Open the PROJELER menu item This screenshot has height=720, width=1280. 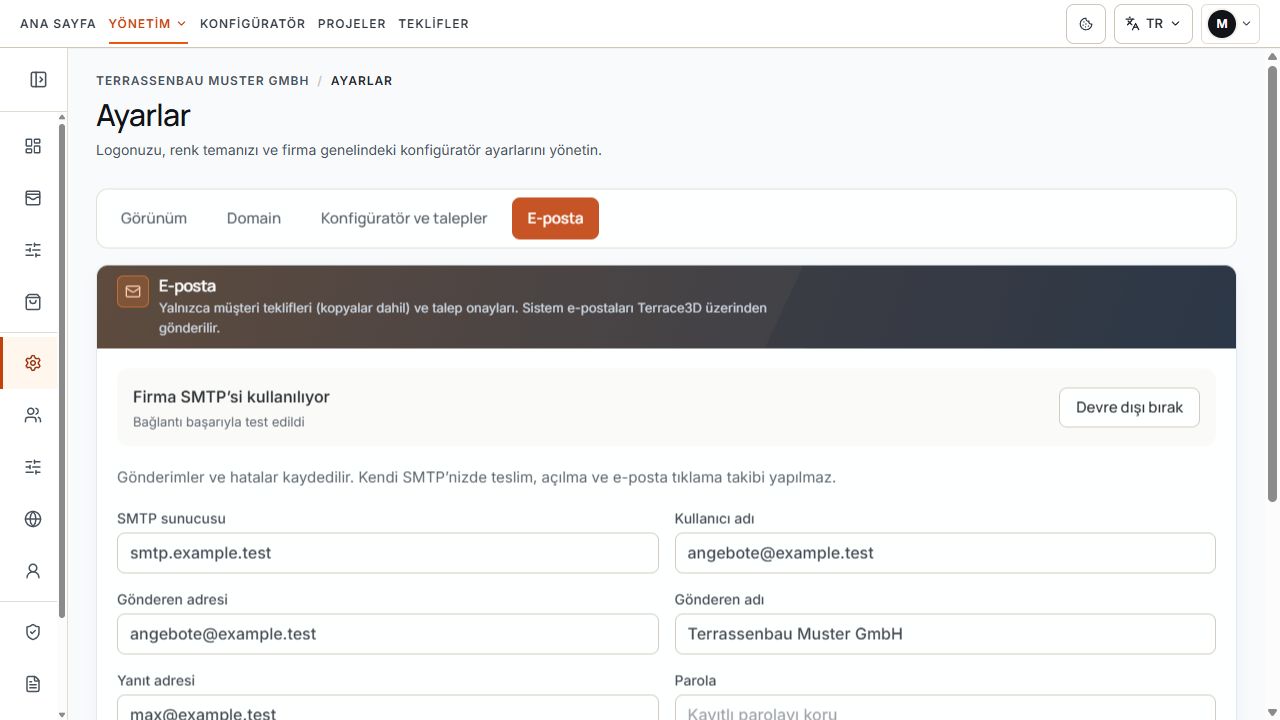tap(352, 24)
